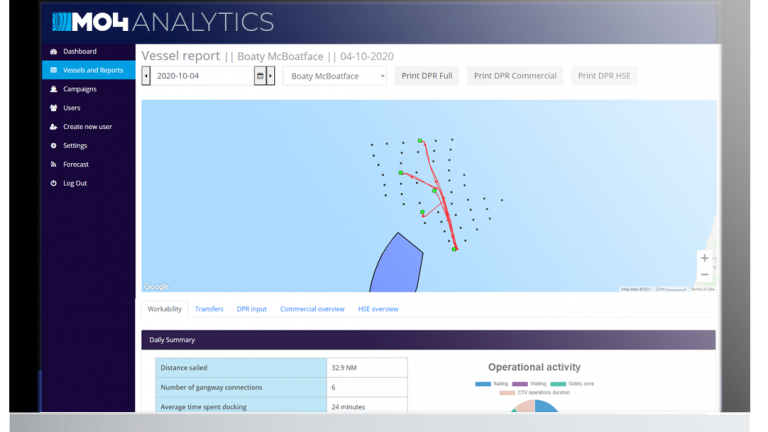Click the Forecast feed icon

[x=53, y=165]
